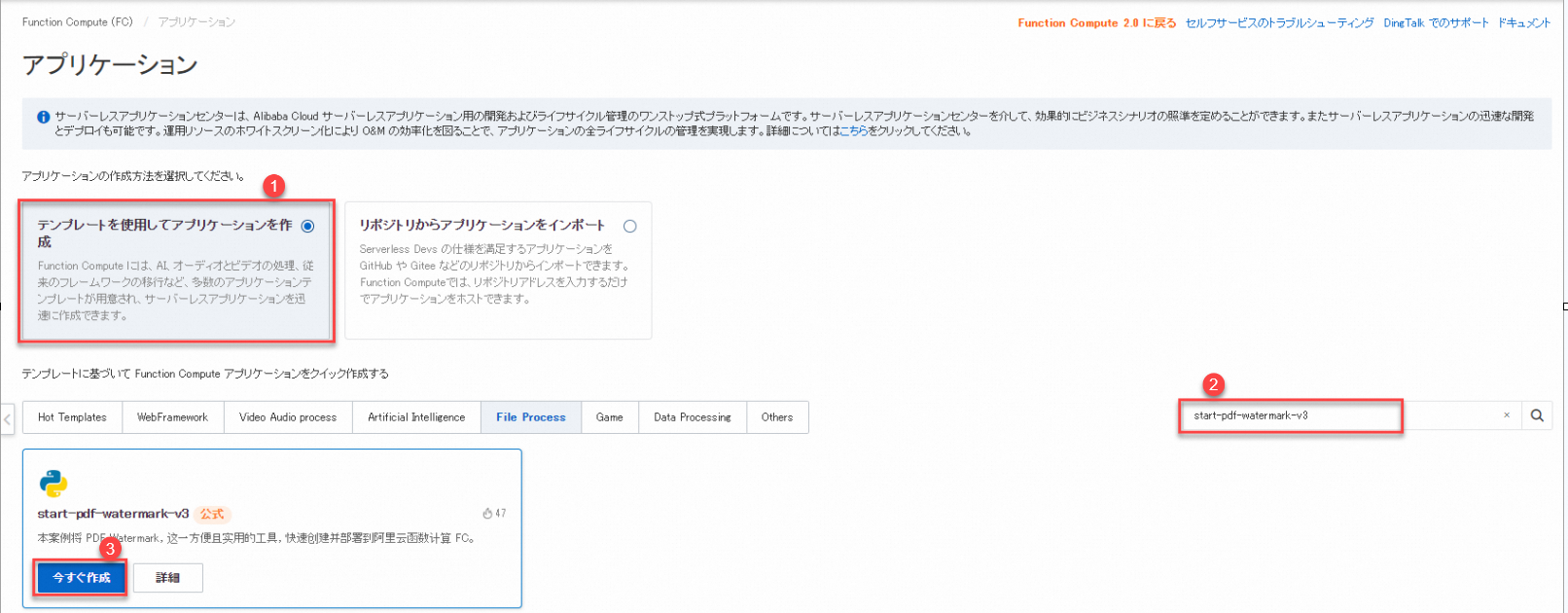Open self-service troubleshooting link
This screenshot has width=1568, height=613.
click(x=1280, y=22)
